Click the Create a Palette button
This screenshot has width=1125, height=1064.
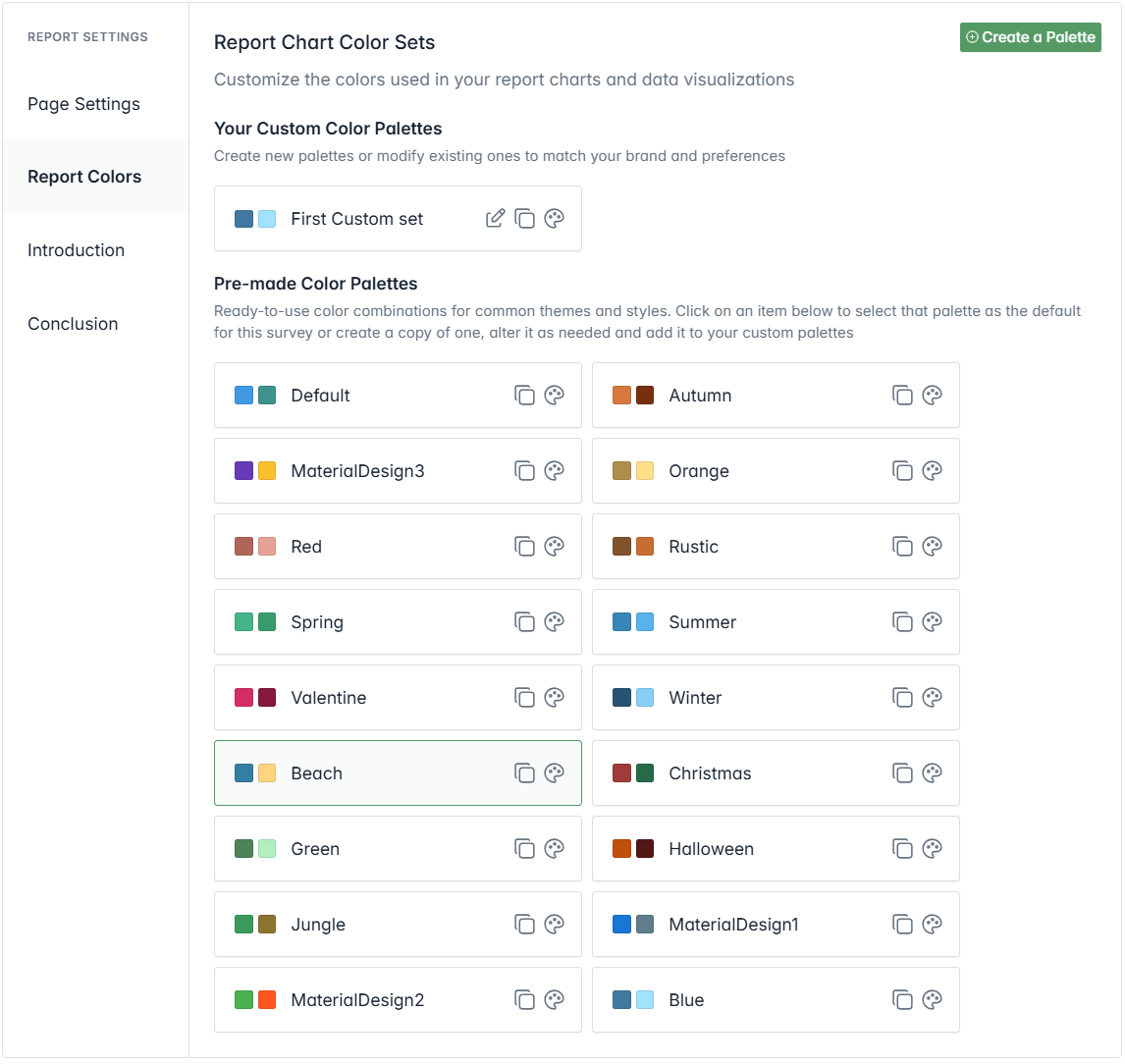point(1030,37)
